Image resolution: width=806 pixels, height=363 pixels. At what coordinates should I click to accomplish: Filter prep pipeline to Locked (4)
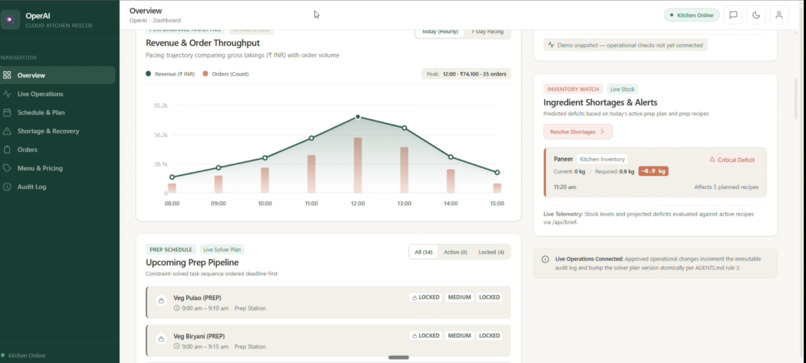(x=491, y=252)
